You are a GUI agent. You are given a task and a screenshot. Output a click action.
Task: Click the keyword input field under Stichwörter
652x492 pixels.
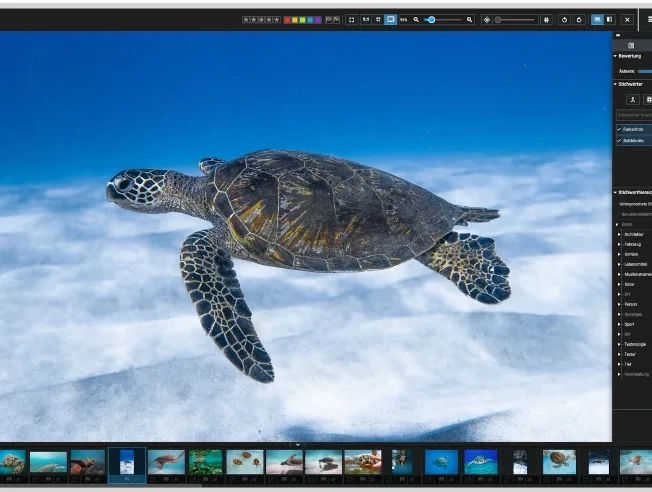pyautogui.click(x=634, y=115)
